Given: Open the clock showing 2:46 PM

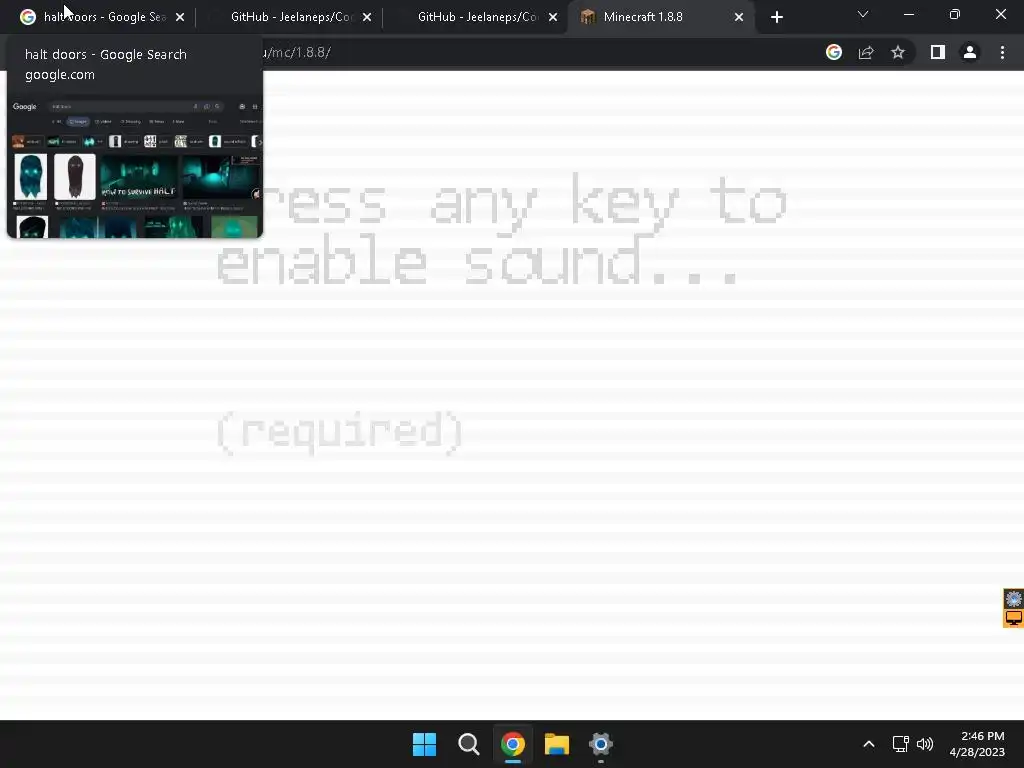Looking at the screenshot, I should pyautogui.click(x=977, y=744).
